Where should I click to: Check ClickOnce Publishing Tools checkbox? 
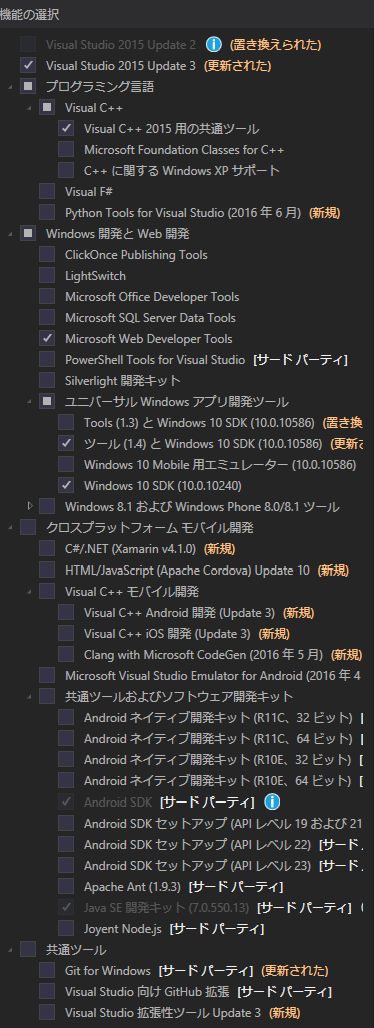(x=47, y=254)
